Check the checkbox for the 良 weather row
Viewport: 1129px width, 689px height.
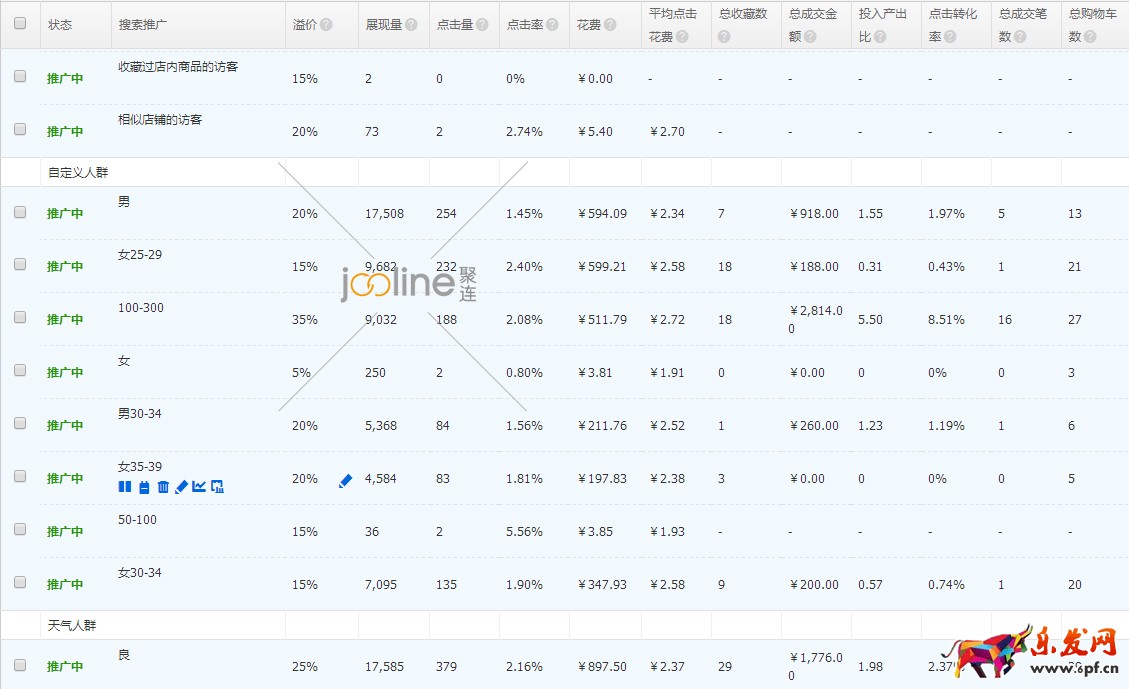pos(19,666)
